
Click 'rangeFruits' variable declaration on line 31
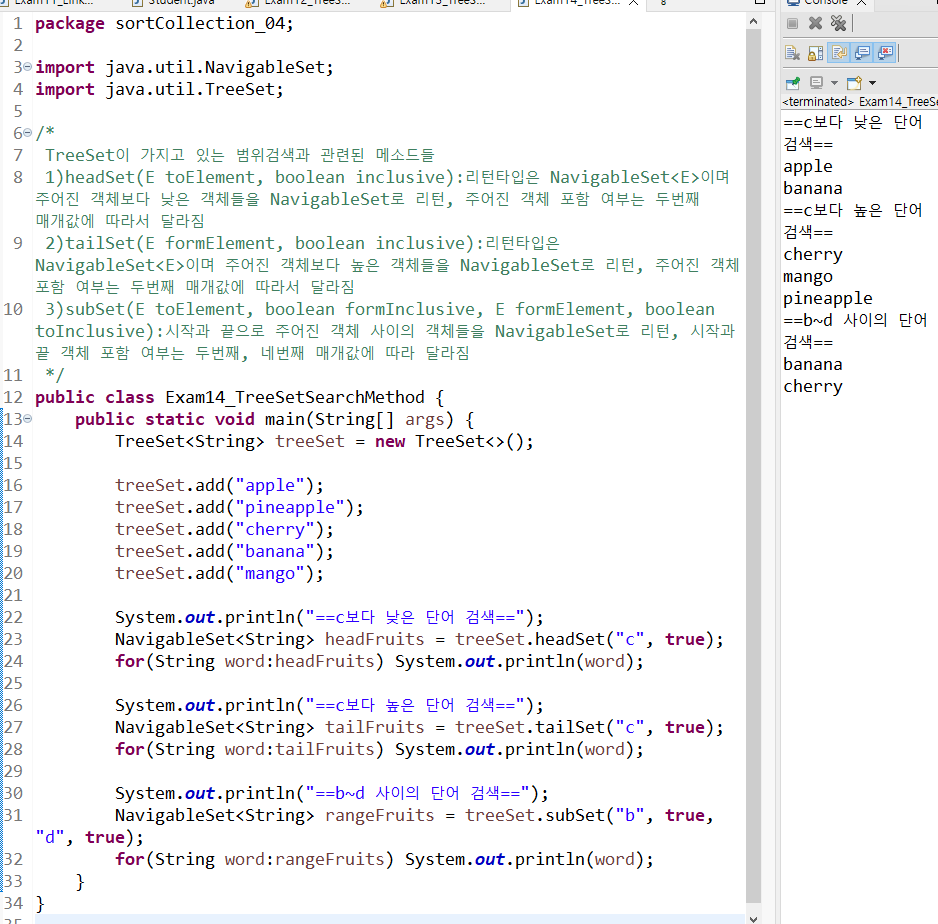(379, 815)
